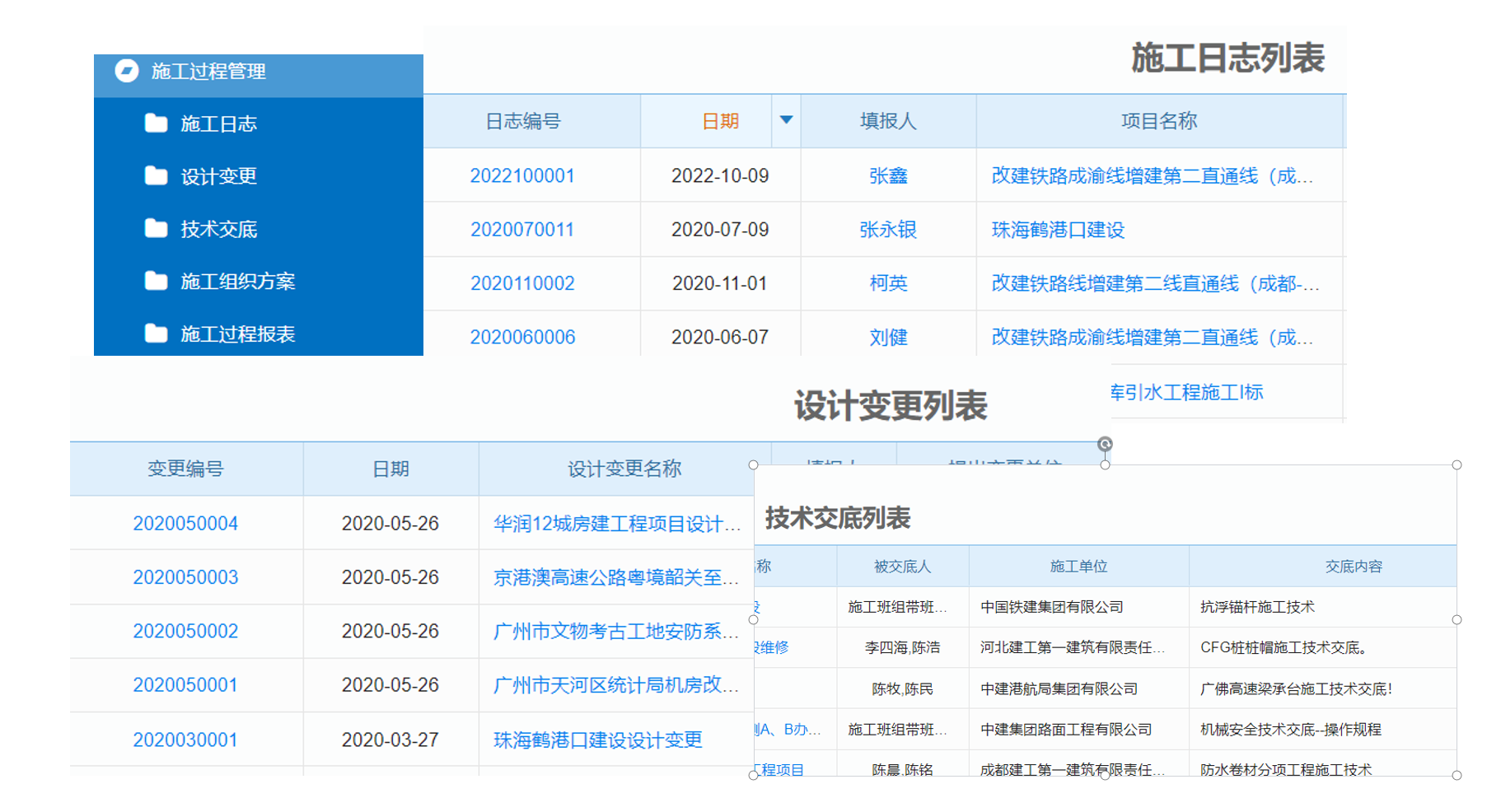Click the rotation handle above the image
The height and width of the screenshot is (812, 1487).
click(x=1105, y=444)
